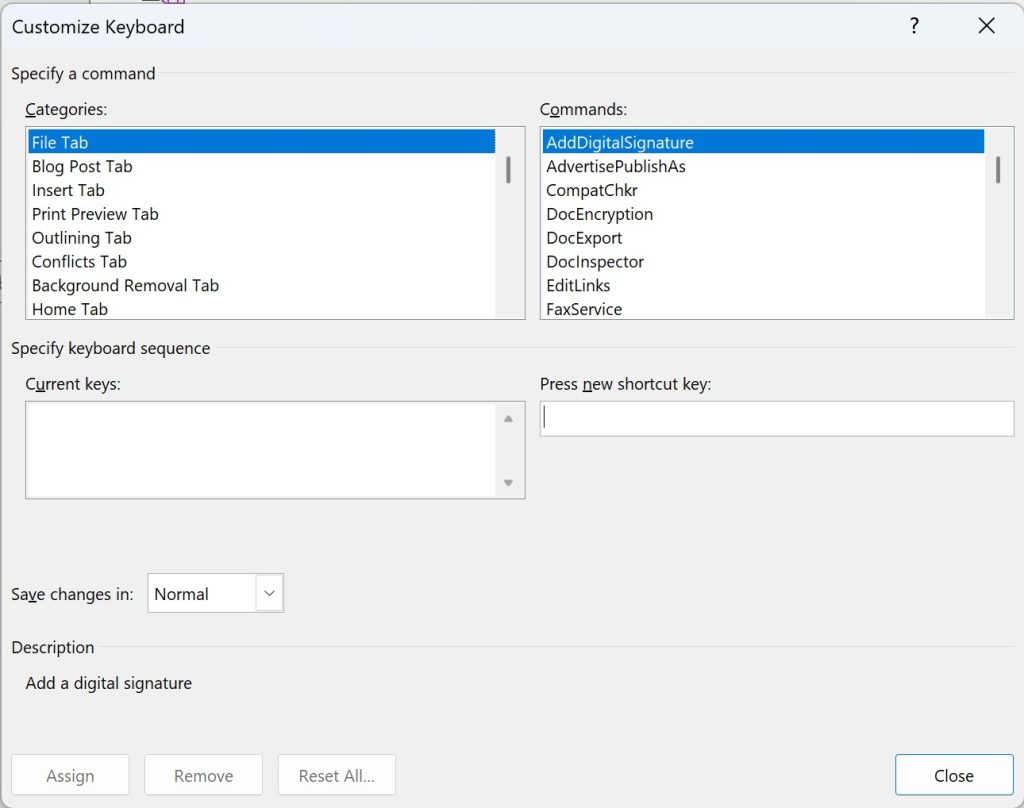The height and width of the screenshot is (808, 1024).
Task: Select Home Tab in Categories list
Action: (70, 309)
